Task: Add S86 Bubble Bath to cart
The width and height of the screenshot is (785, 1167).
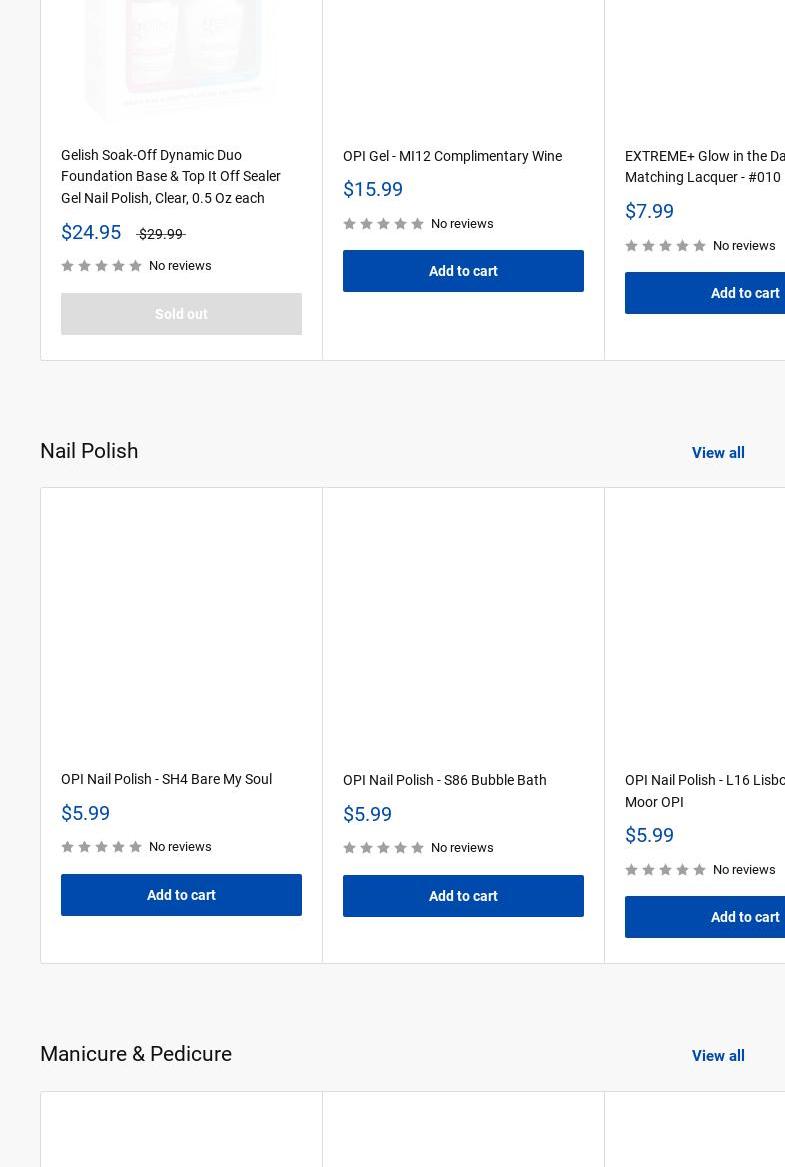Action: click(x=463, y=896)
